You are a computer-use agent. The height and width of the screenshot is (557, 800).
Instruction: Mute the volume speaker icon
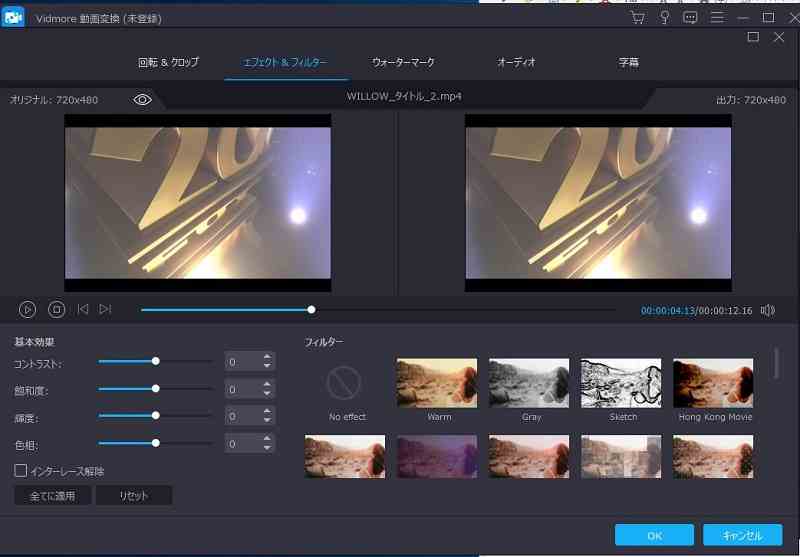point(767,310)
